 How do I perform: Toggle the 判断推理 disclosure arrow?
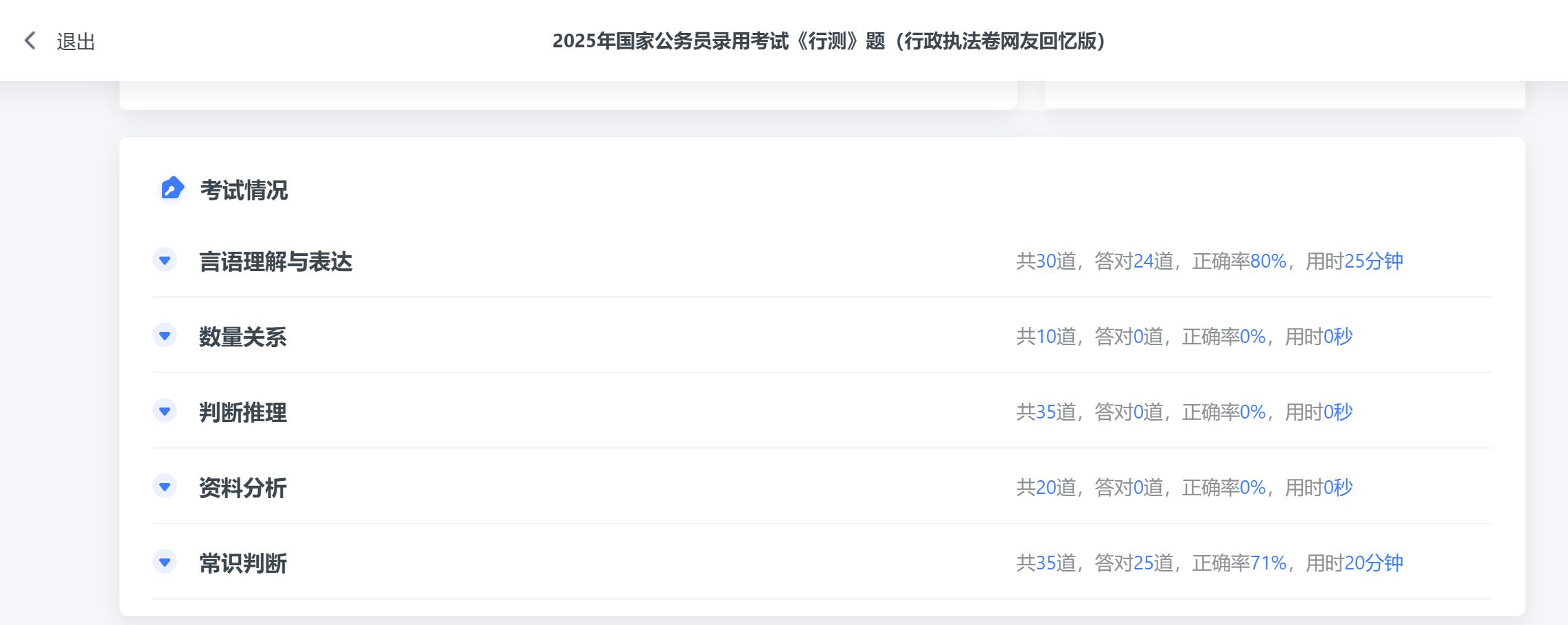tap(165, 411)
